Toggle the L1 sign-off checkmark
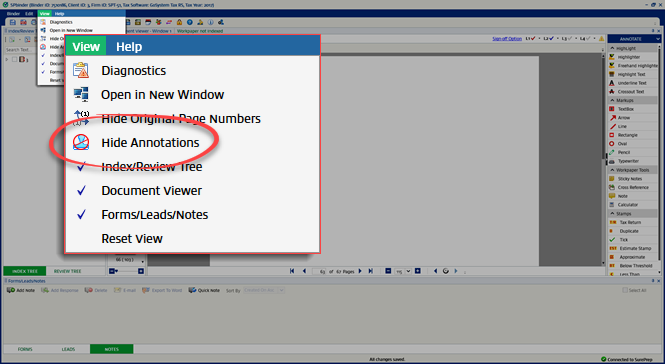 coord(533,39)
